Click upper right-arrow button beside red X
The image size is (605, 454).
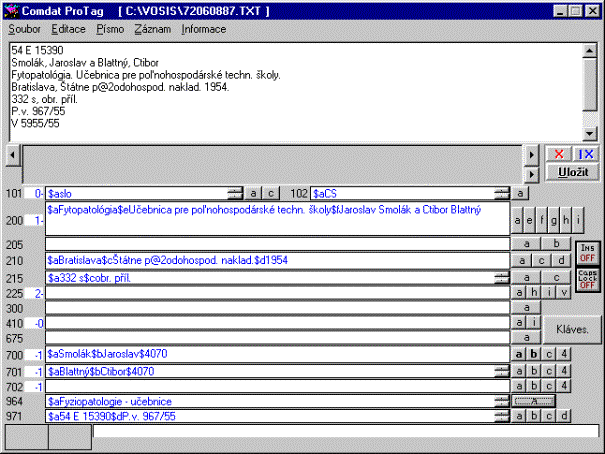(533, 154)
